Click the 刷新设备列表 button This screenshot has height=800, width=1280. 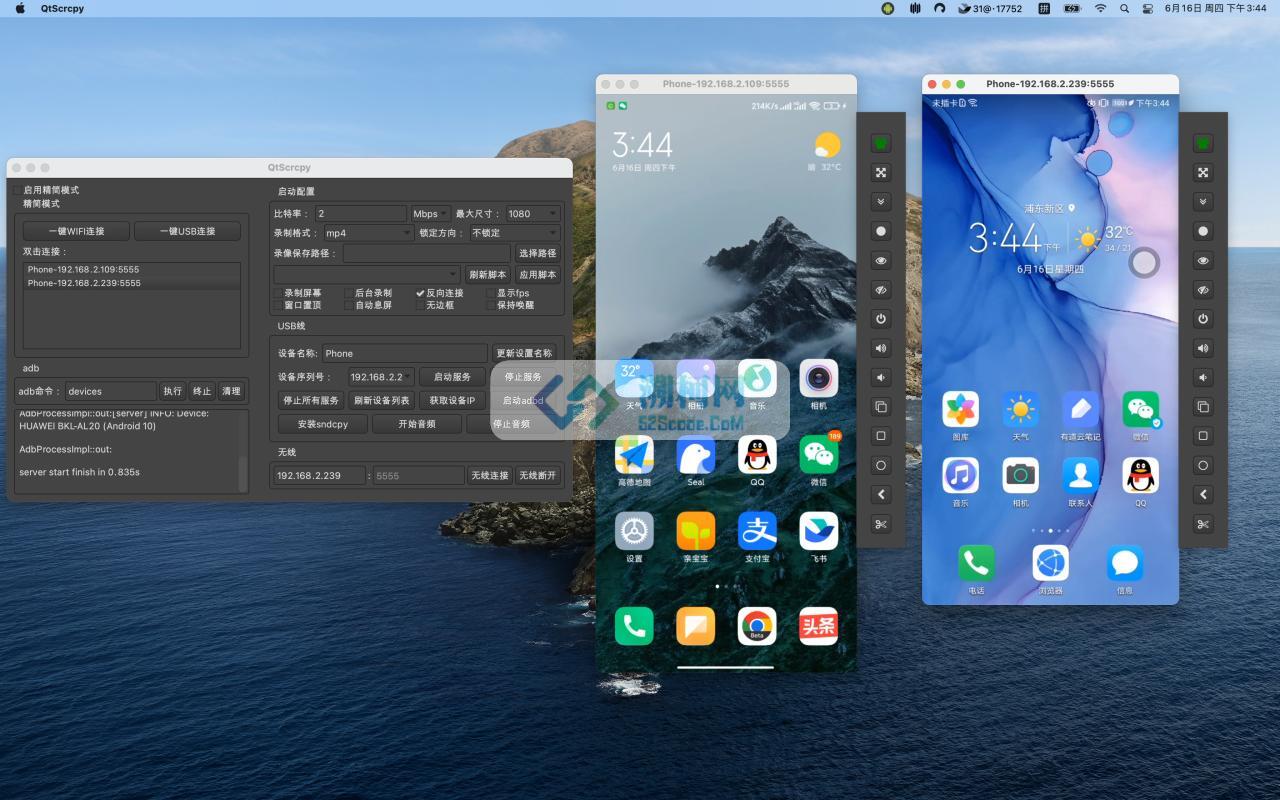(x=382, y=400)
